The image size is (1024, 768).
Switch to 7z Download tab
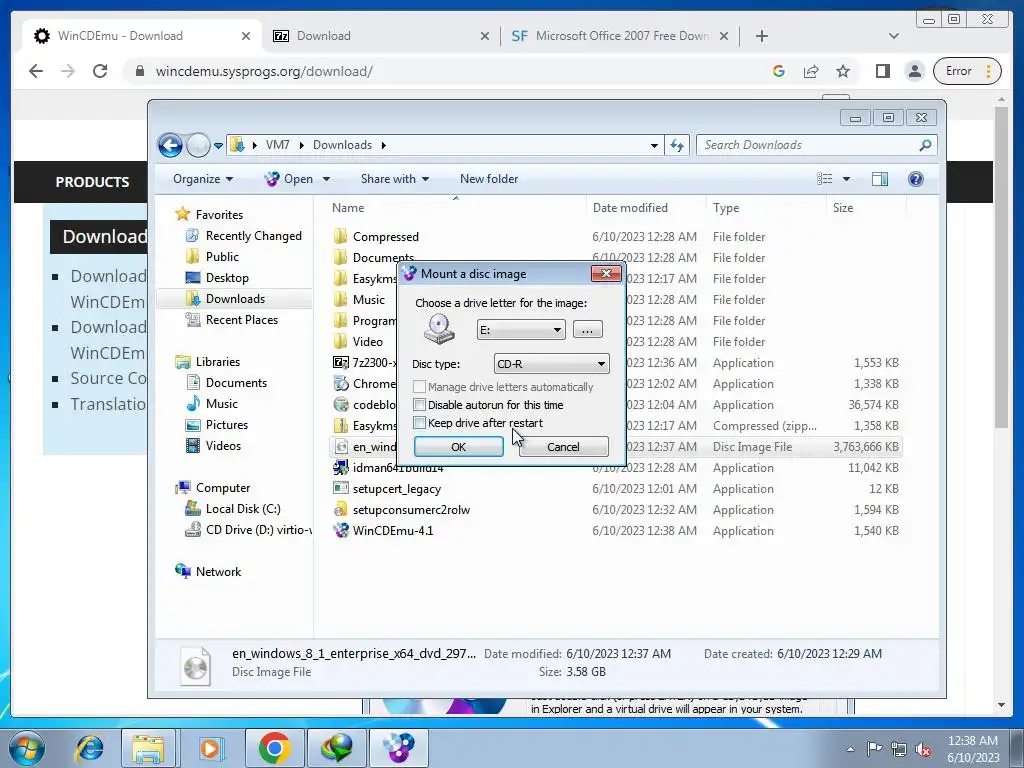[381, 36]
